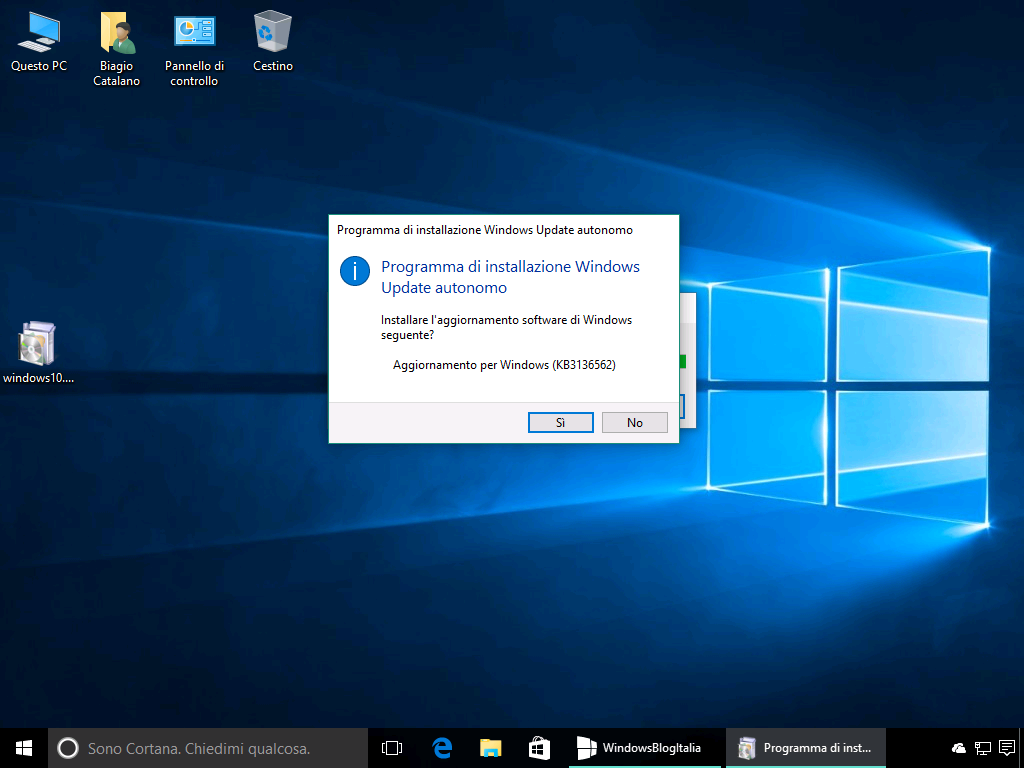
Task: Click the Cortana search box
Action: tap(208, 748)
